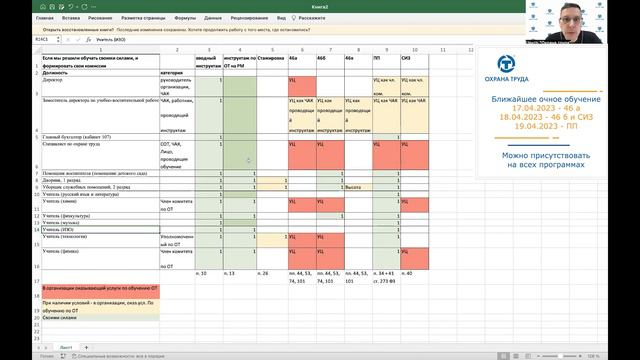Click the Учитель (физика) cell
This screenshot has height=360, width=640.
click(x=100, y=259)
